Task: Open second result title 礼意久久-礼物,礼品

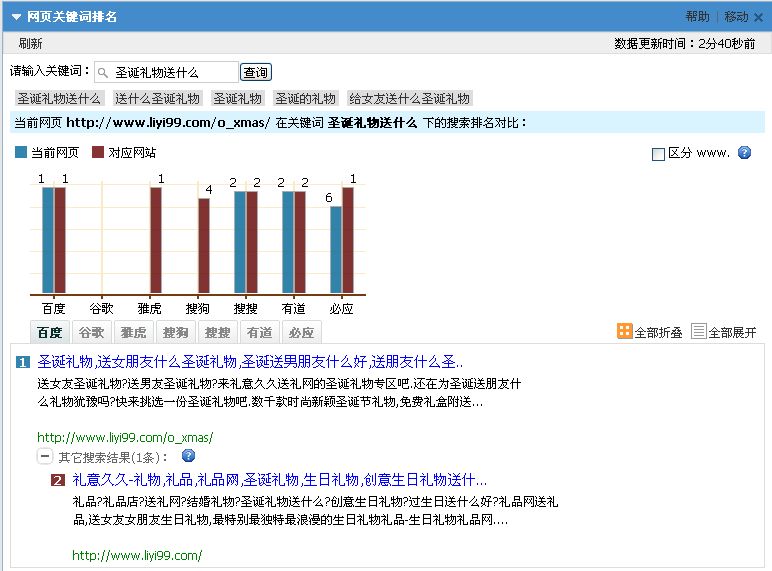Action: pyautogui.click(x=280, y=479)
